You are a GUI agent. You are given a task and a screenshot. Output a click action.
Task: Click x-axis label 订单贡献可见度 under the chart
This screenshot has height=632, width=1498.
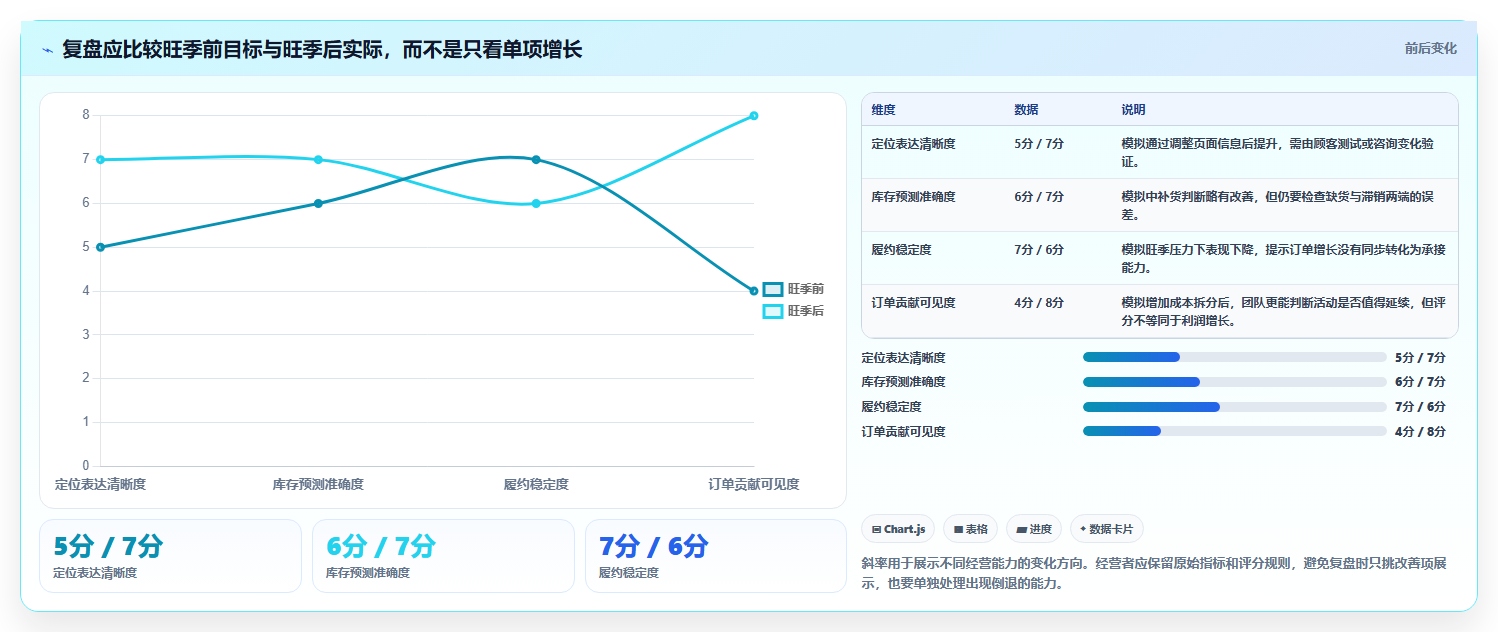pyautogui.click(x=754, y=484)
